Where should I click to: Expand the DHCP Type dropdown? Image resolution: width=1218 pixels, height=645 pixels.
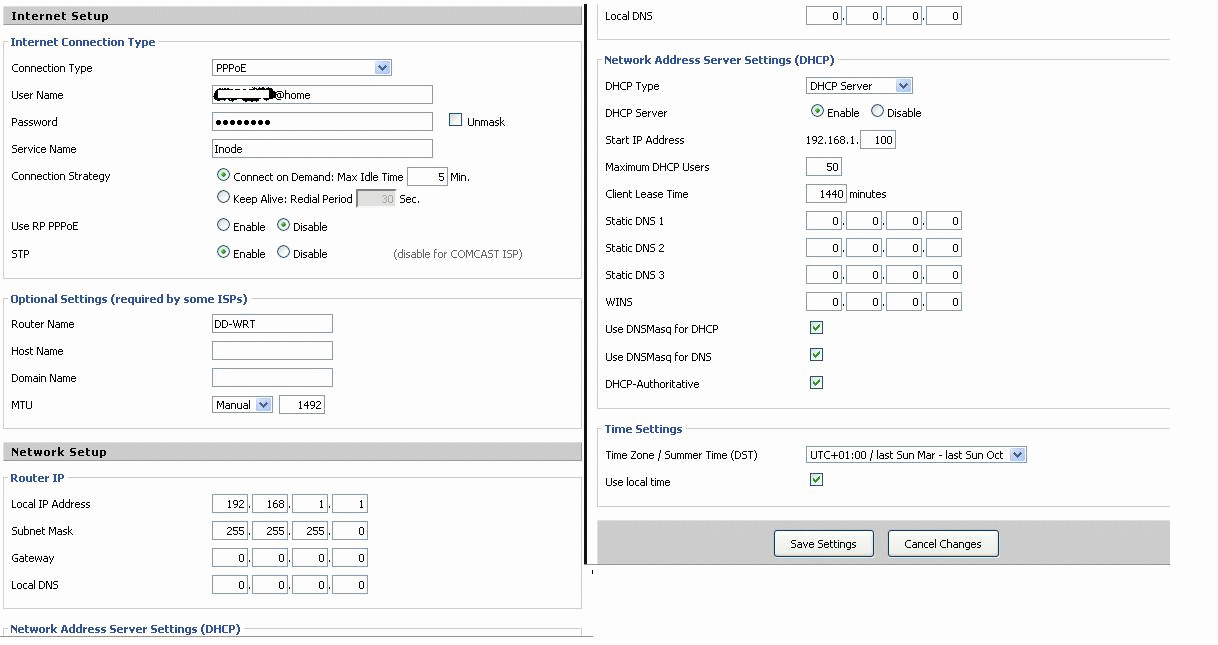[x=859, y=86]
